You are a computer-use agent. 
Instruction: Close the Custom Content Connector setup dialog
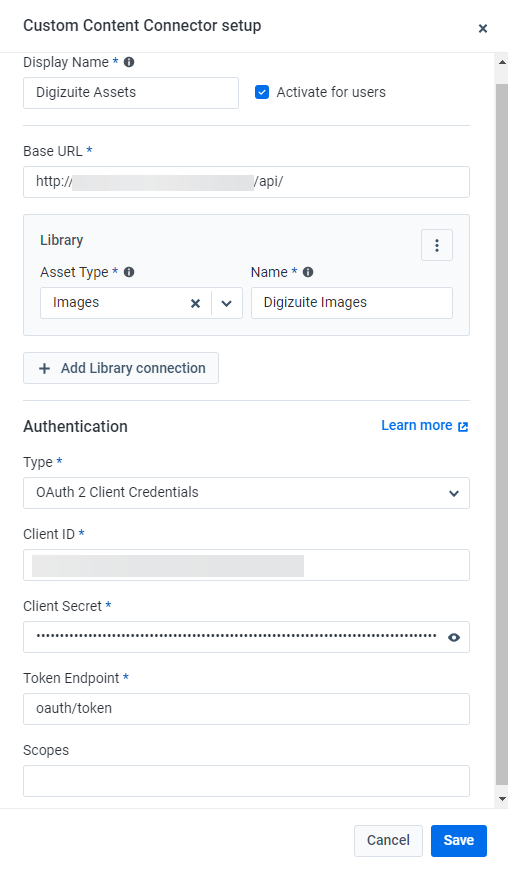point(483,28)
